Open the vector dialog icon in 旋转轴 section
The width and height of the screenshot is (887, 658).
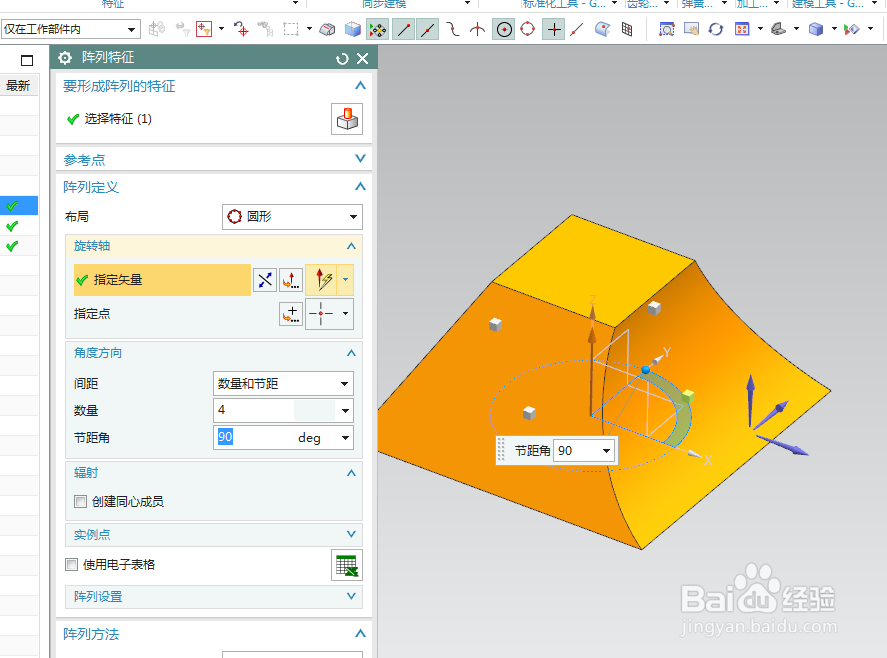click(x=290, y=280)
